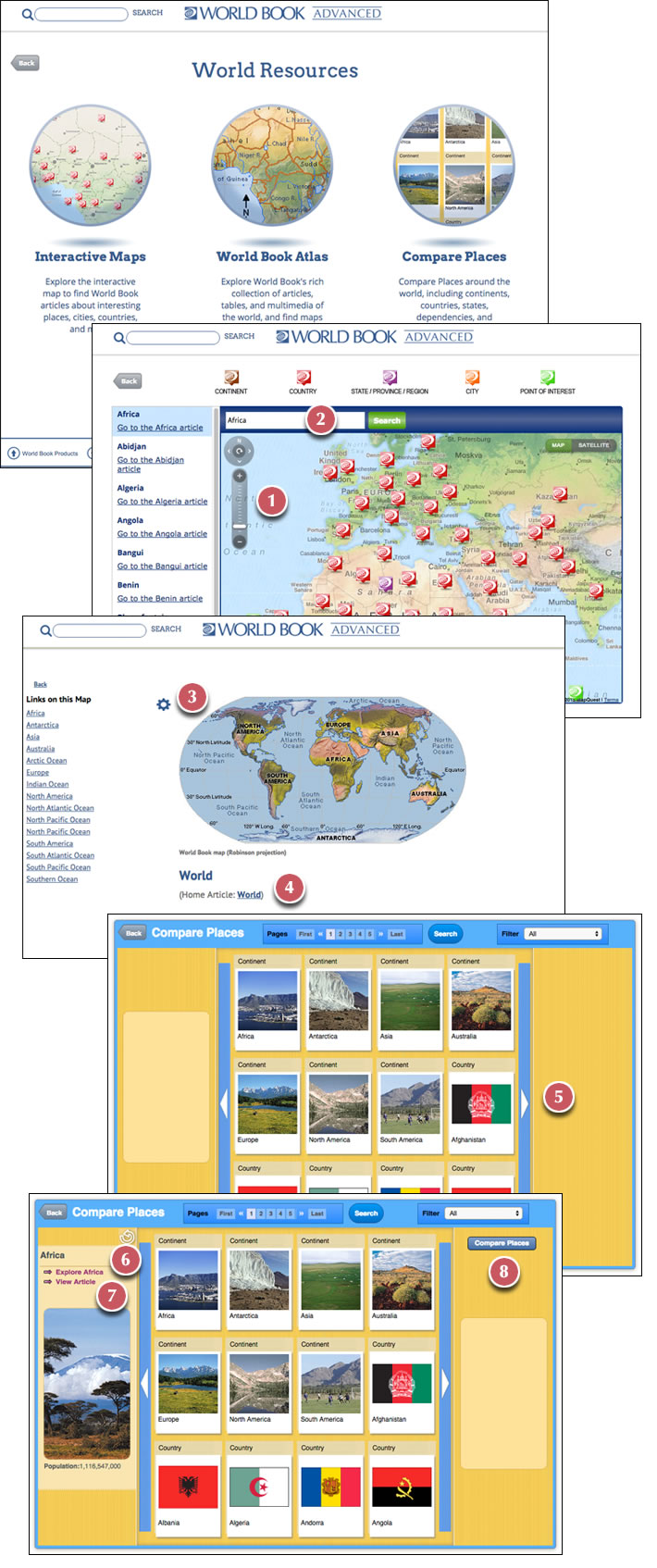Click the reset swirl icon above the Africa panel
657x1568 pixels.
click(x=128, y=1237)
